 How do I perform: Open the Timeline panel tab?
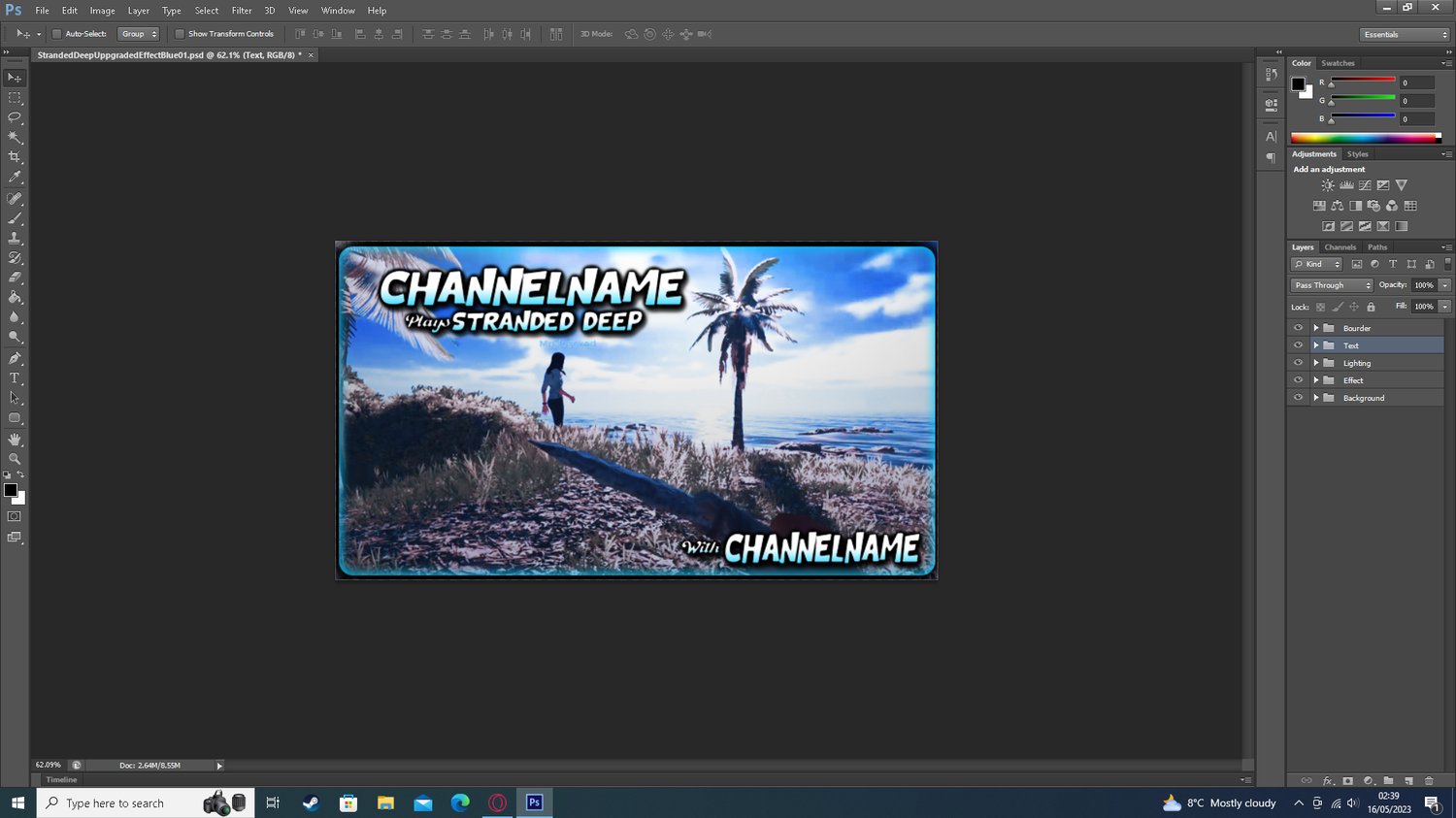tap(61, 780)
